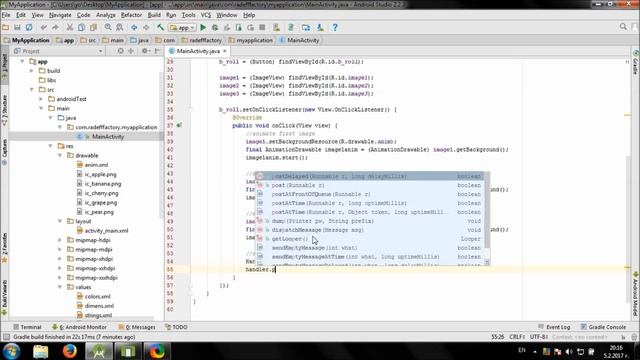This screenshot has width=640, height=360.
Task: Open Firefox from the taskbar
Action: pos(70,351)
